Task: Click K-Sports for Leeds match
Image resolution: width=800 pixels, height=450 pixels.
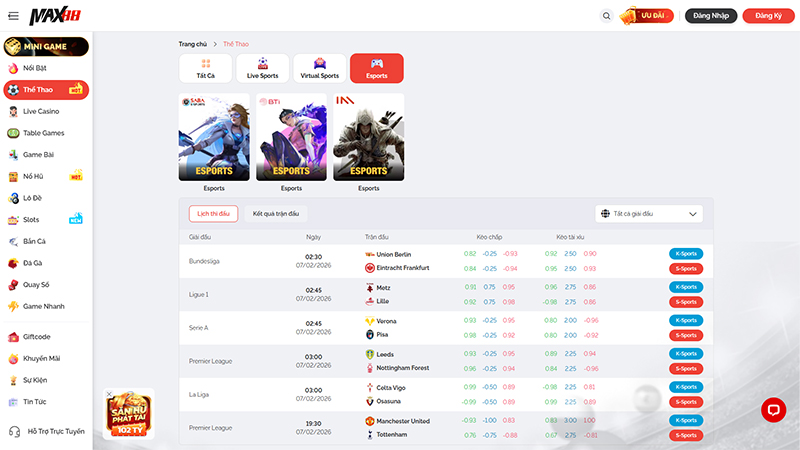Action: 686,354
